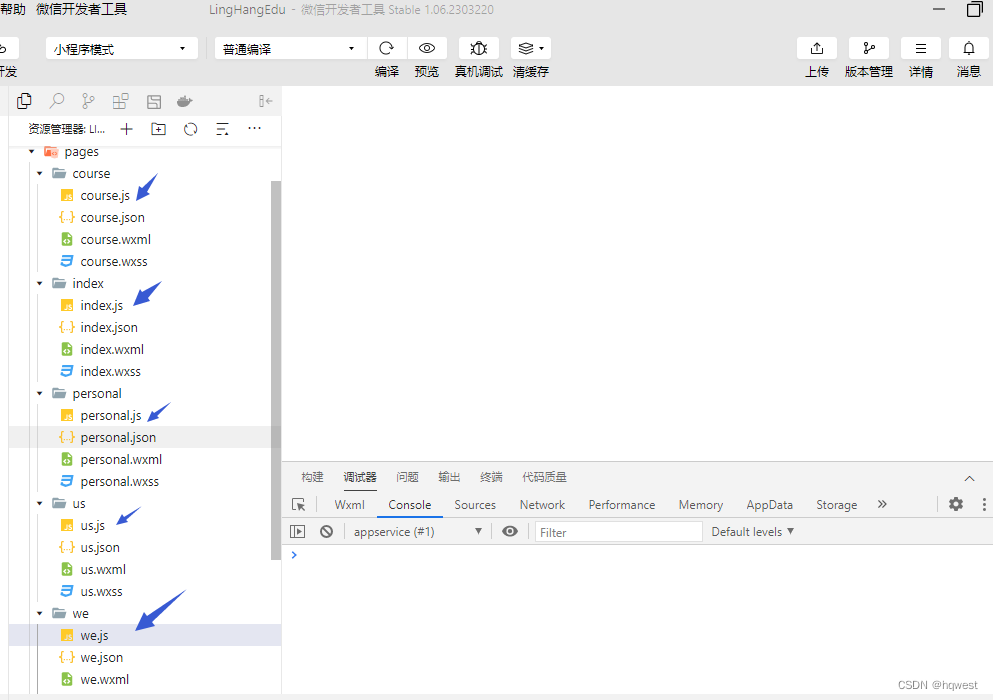
Task: Open course.wxml file
Action: pyautogui.click(x=116, y=239)
